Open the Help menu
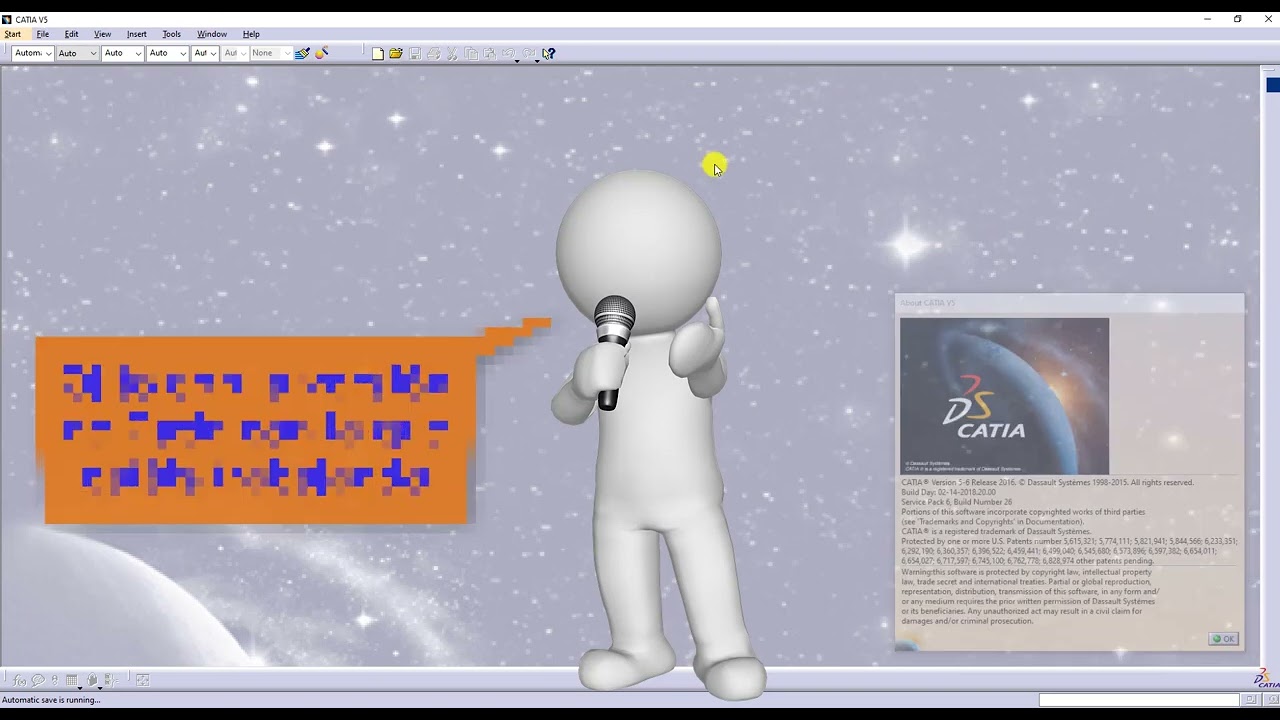The height and width of the screenshot is (720, 1280). [251, 34]
